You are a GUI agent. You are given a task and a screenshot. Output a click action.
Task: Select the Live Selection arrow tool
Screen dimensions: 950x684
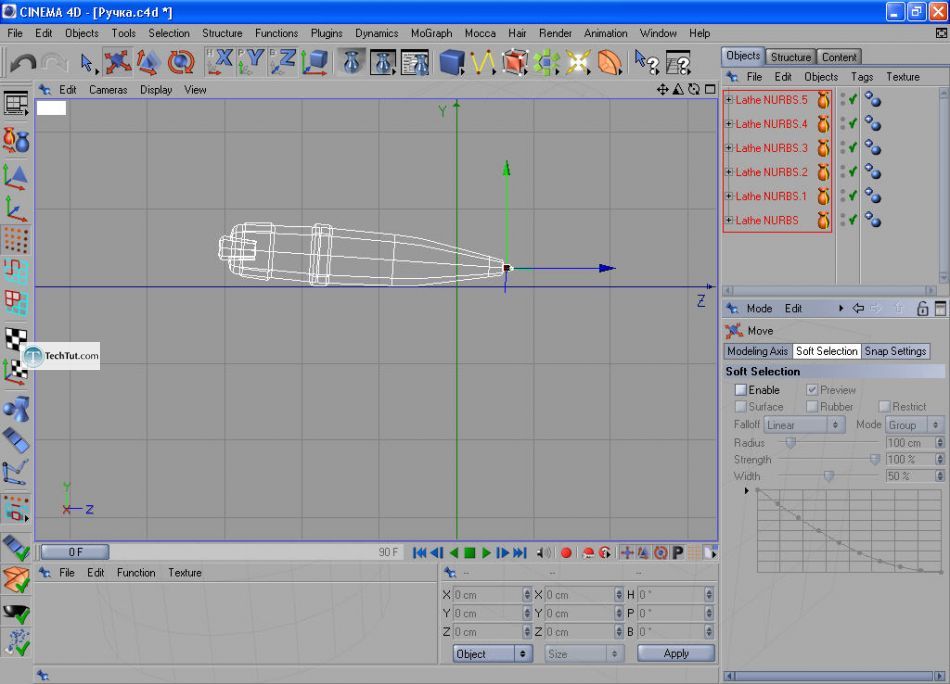point(86,62)
